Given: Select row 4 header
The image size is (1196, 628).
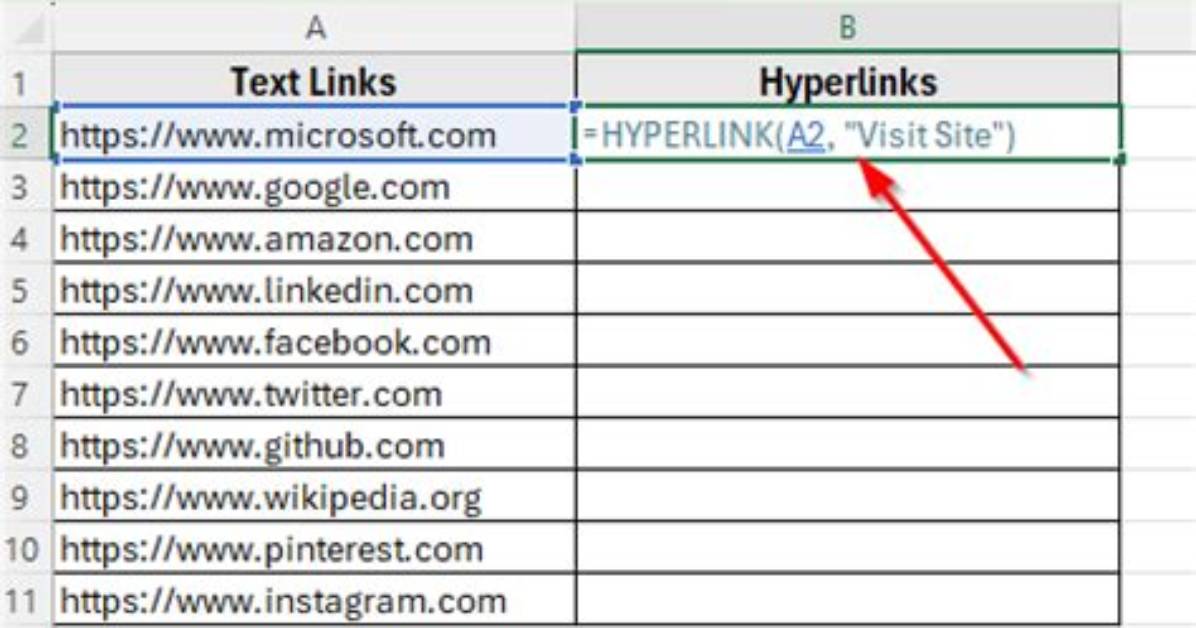Looking at the screenshot, I should [x=26, y=239].
